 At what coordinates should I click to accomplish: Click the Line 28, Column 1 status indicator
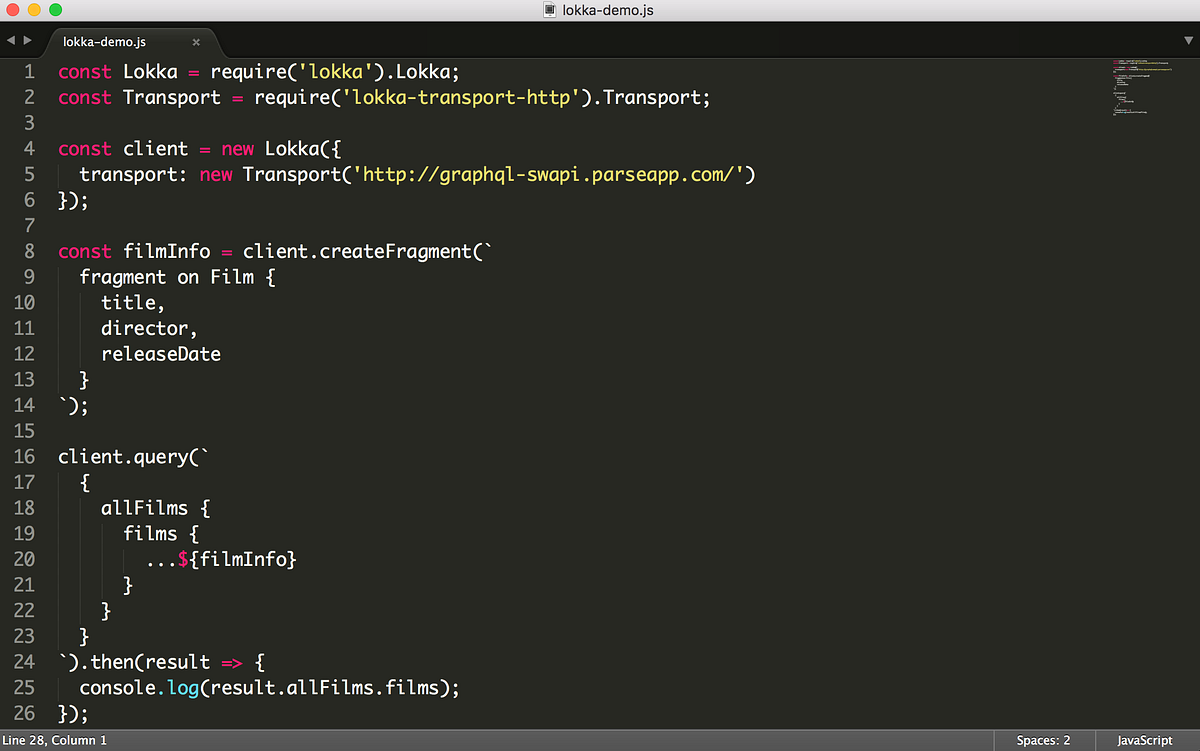(x=55, y=740)
